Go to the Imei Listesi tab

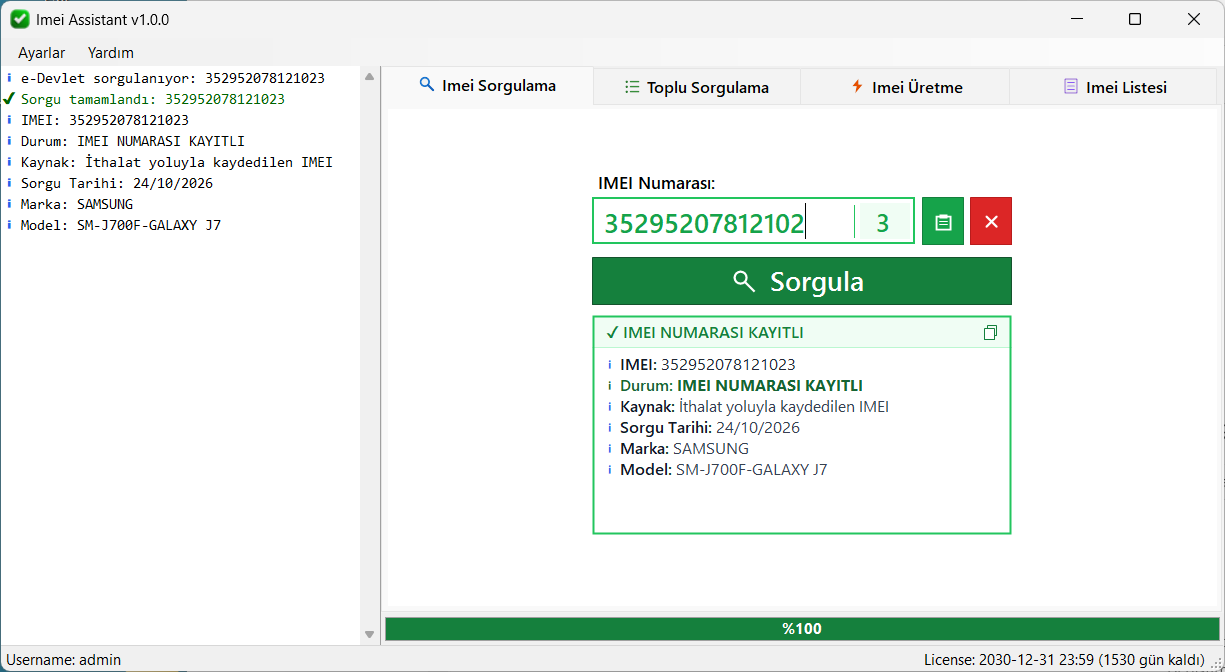(1114, 87)
